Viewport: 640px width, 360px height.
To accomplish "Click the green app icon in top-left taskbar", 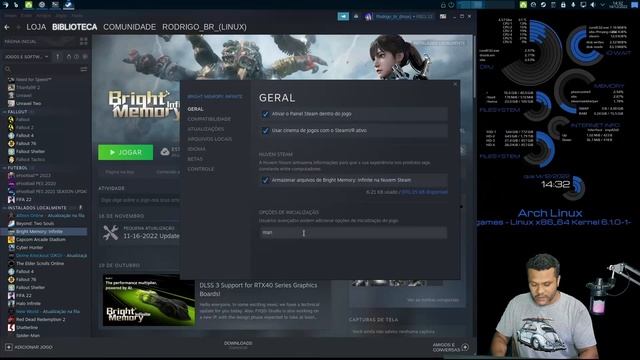I will pyautogui.click(x=29, y=4).
